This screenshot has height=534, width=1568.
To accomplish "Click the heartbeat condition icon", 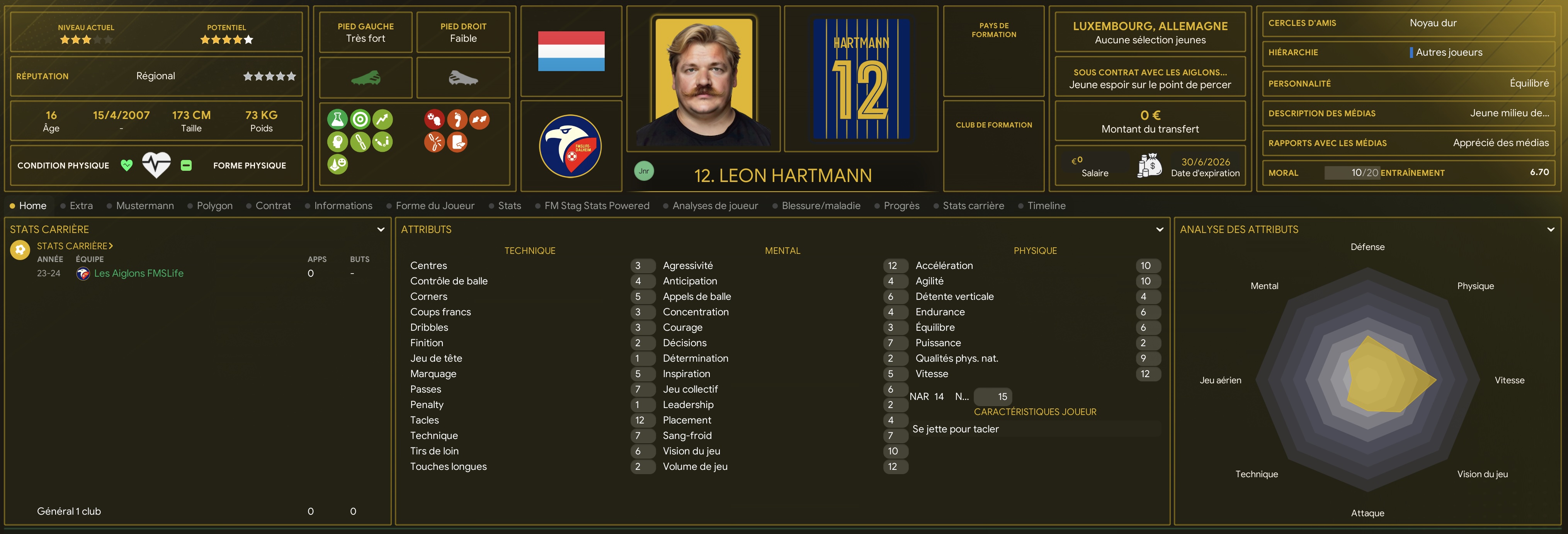I will click(156, 164).
